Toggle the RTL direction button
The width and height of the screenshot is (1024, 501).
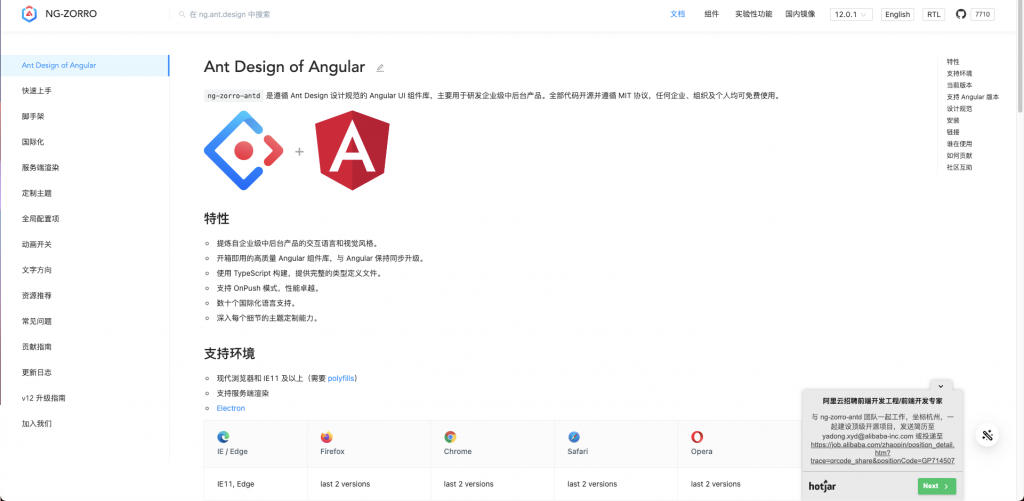(x=933, y=14)
